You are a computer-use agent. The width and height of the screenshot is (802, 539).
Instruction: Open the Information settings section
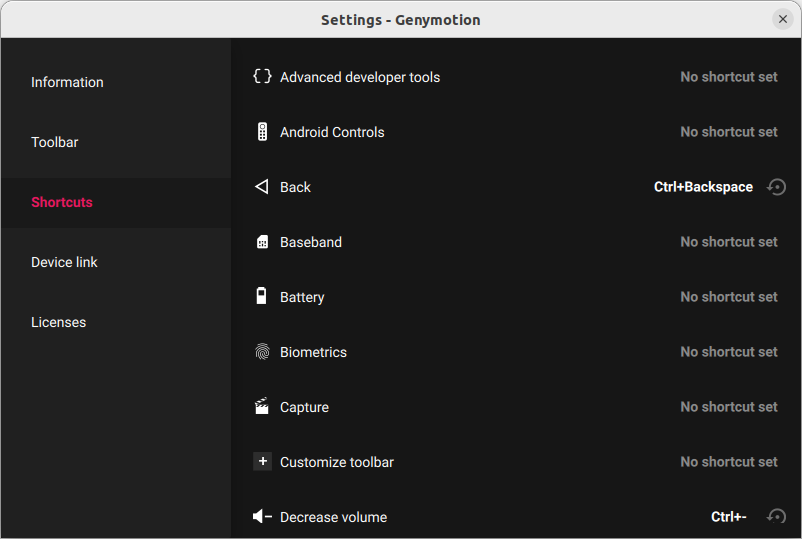[67, 82]
